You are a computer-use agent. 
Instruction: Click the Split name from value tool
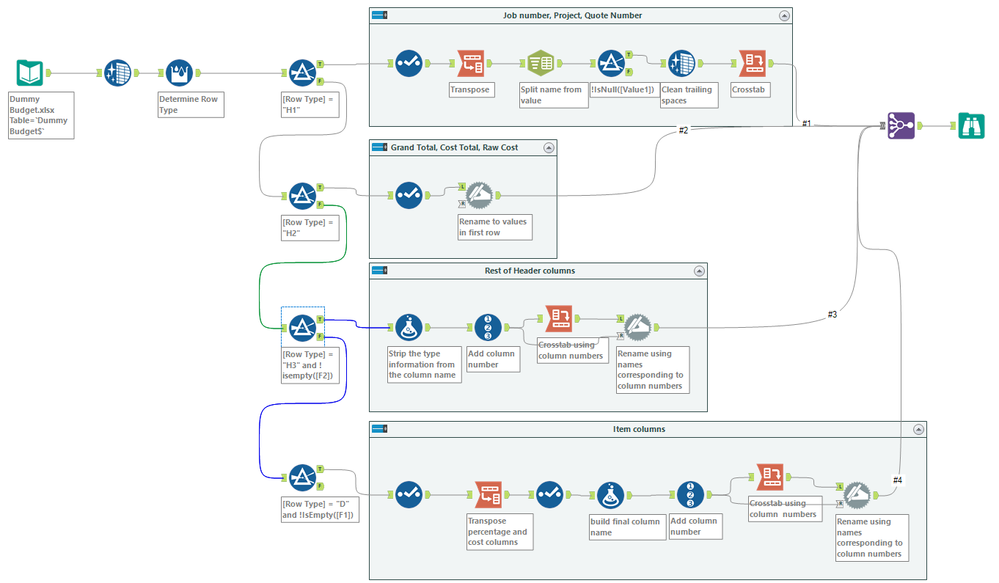(x=541, y=63)
